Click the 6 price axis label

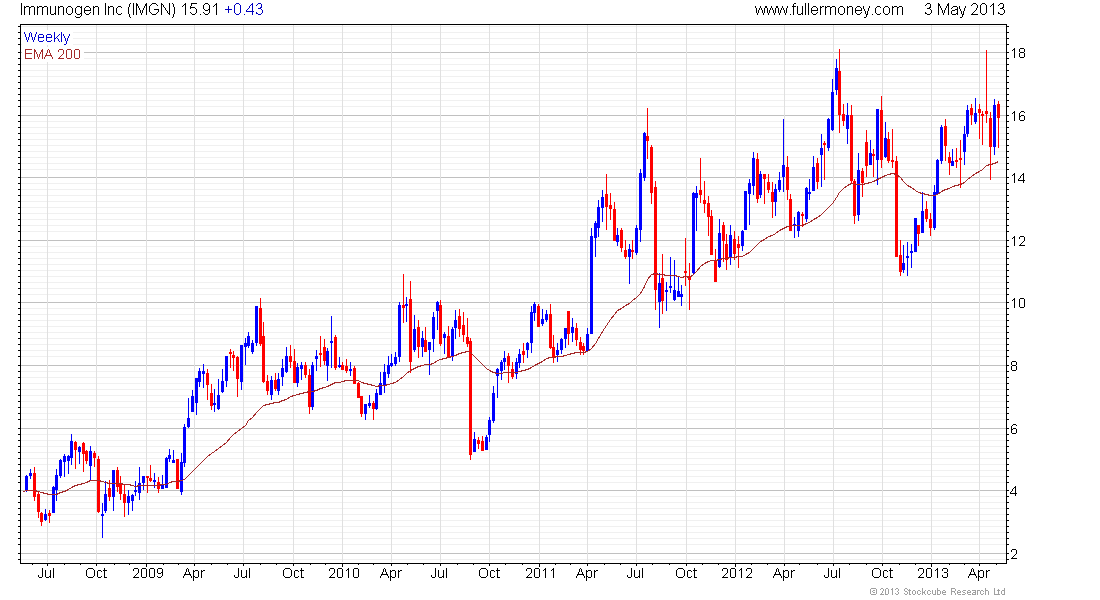click(1013, 429)
